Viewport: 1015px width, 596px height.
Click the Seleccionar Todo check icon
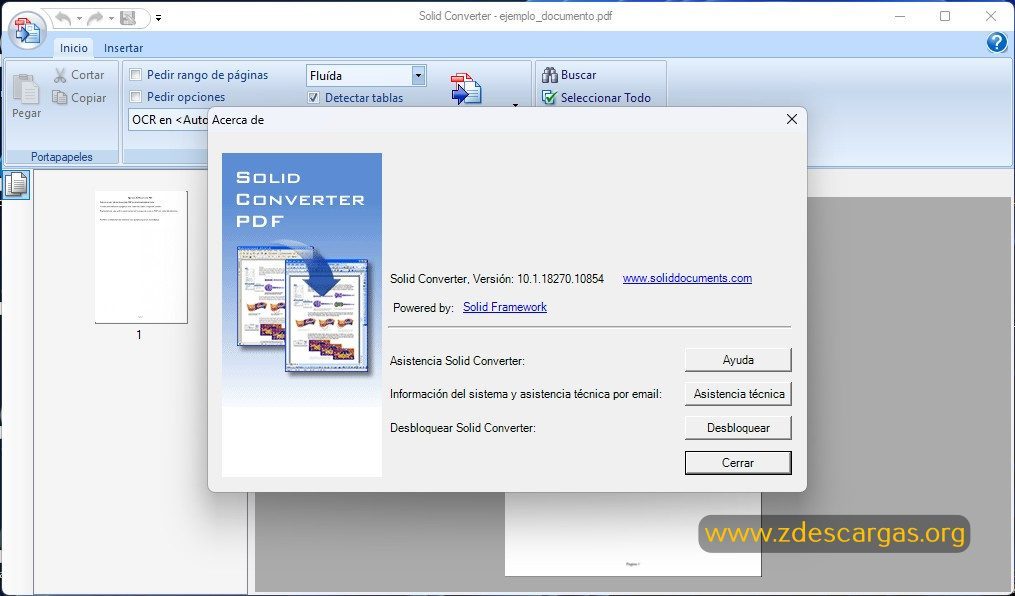[550, 98]
